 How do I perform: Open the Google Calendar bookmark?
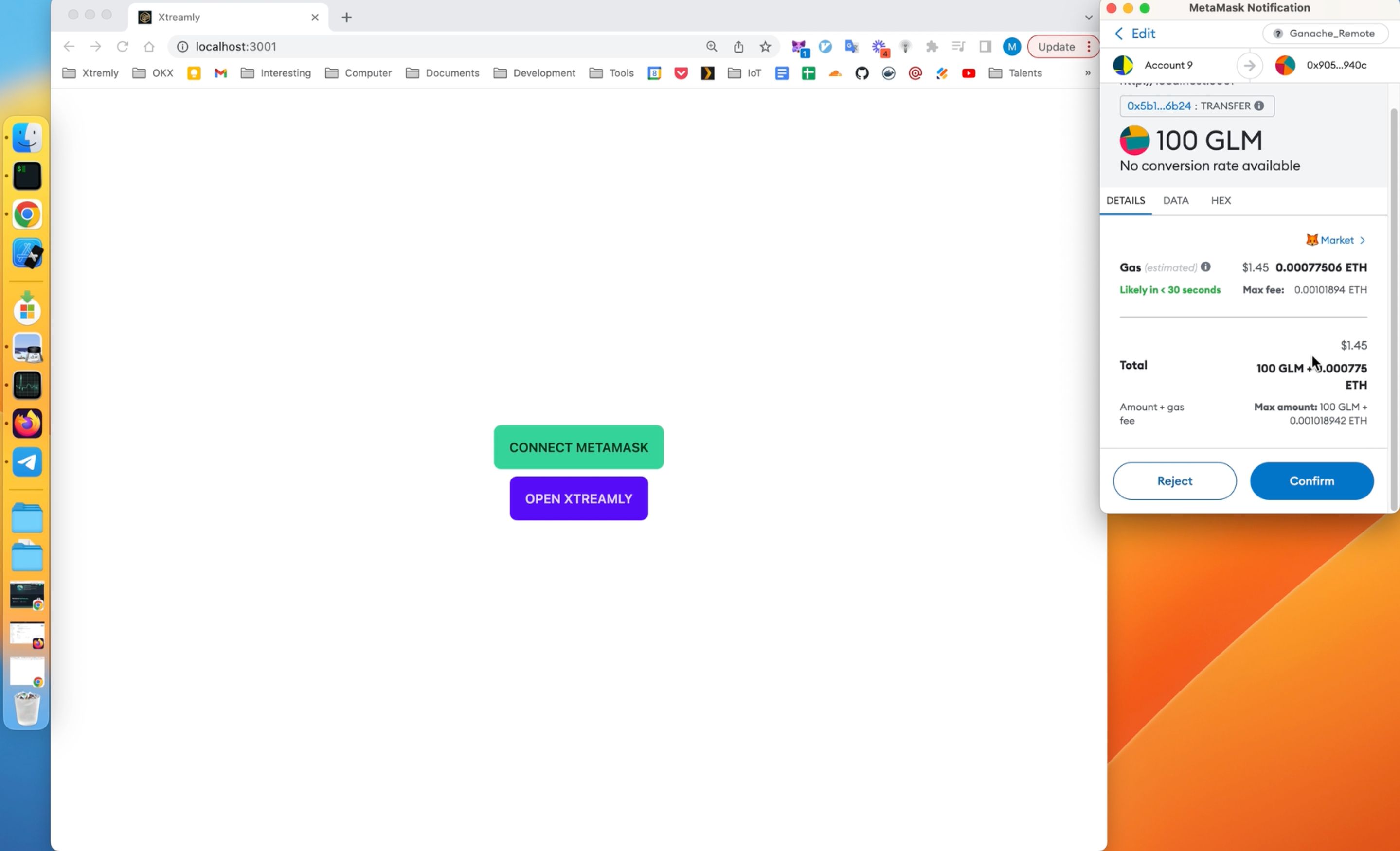pyautogui.click(x=654, y=73)
